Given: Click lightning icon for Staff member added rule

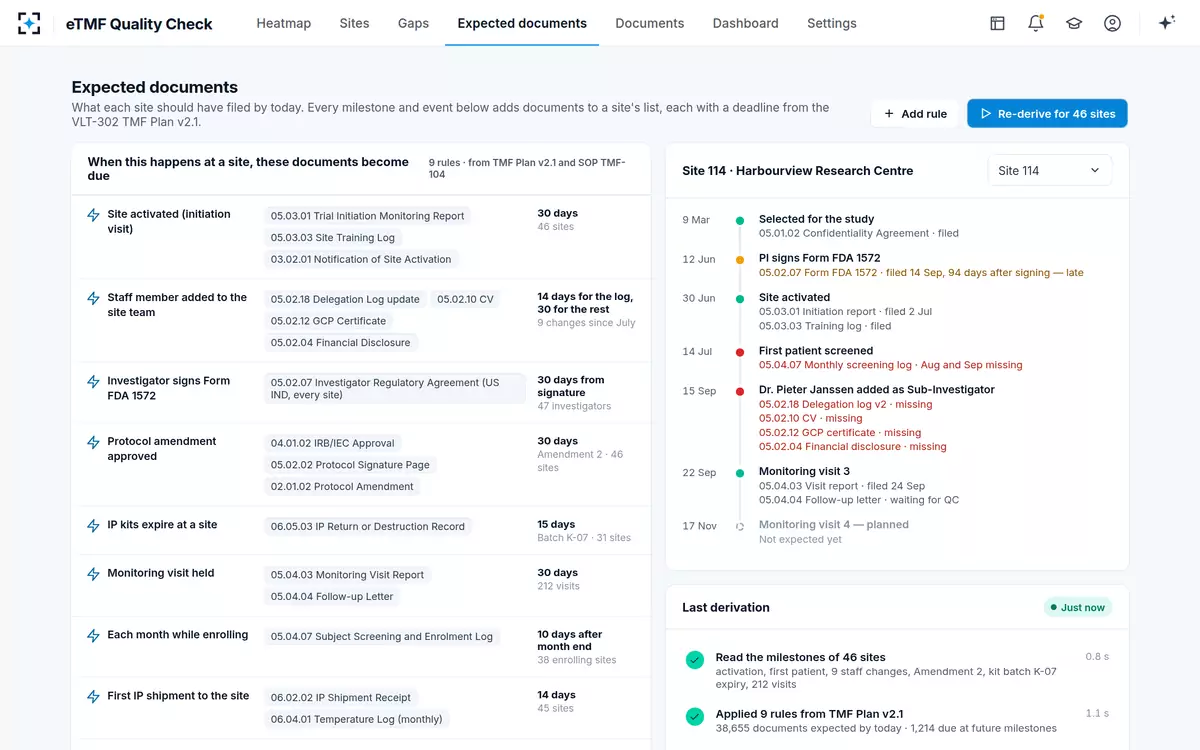Looking at the screenshot, I should [93, 298].
